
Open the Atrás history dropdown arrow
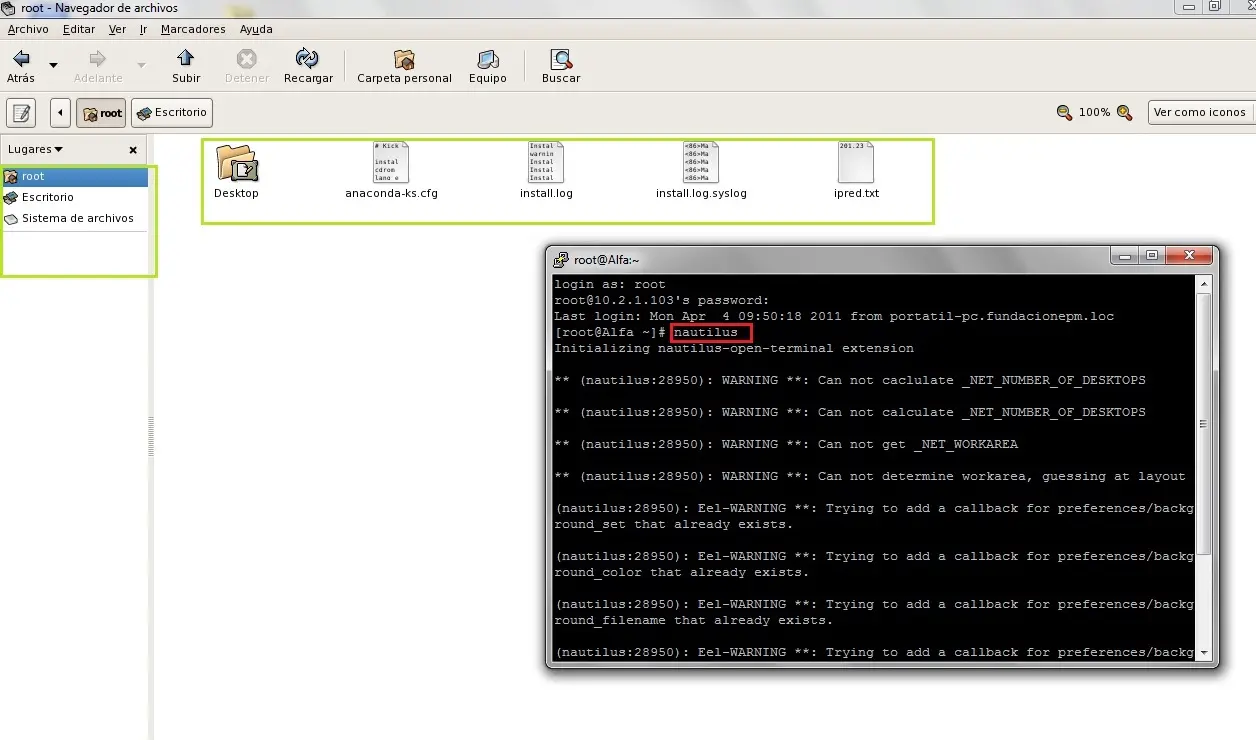[54, 66]
